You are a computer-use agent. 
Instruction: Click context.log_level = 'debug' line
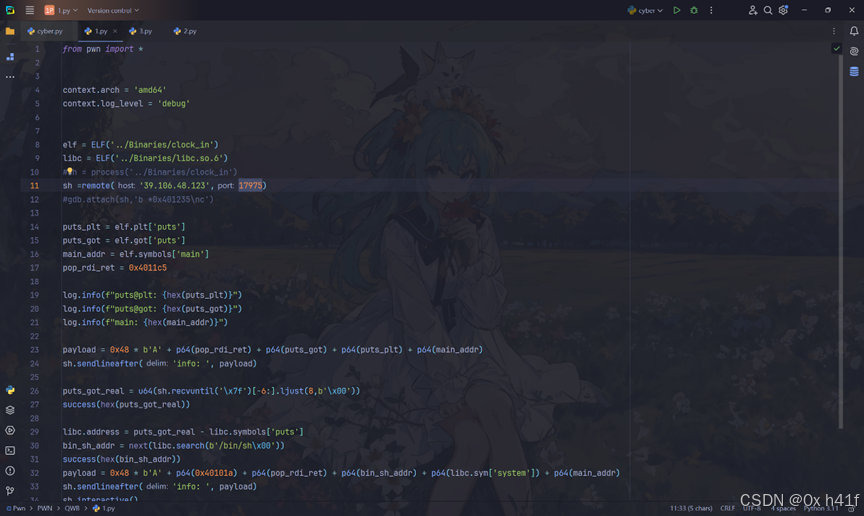click(126, 103)
